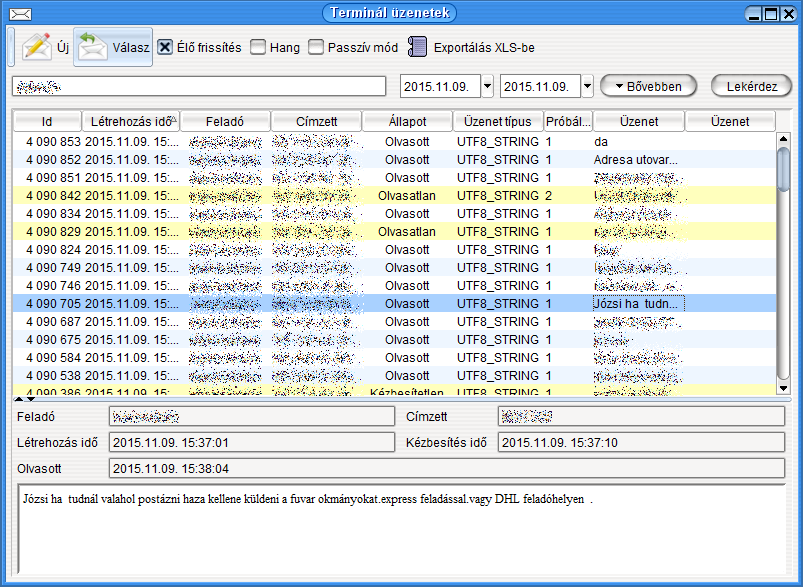The width and height of the screenshot is (803, 587).
Task: Maximize the Terminál üzenetek window
Action: (770, 13)
